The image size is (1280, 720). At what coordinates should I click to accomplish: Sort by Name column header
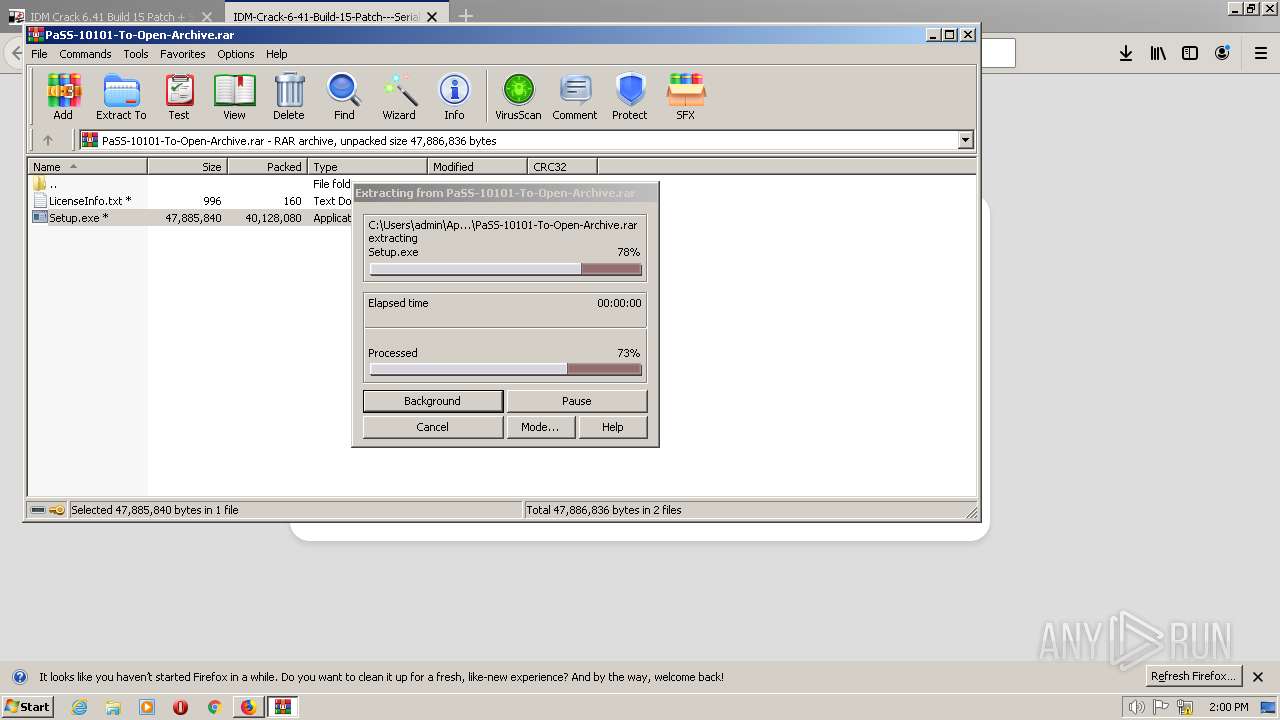(88, 167)
